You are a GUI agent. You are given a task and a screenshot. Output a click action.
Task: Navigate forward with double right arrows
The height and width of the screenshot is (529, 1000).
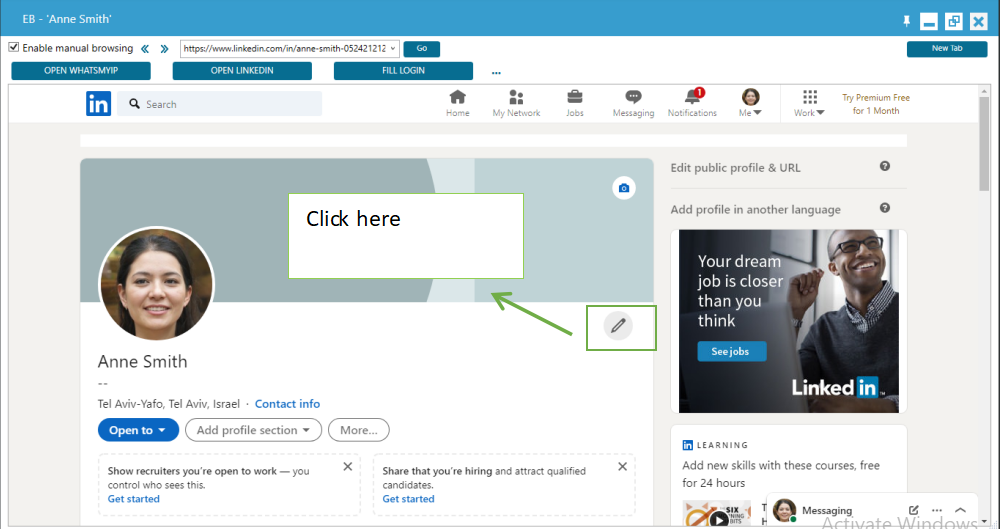coord(164,48)
